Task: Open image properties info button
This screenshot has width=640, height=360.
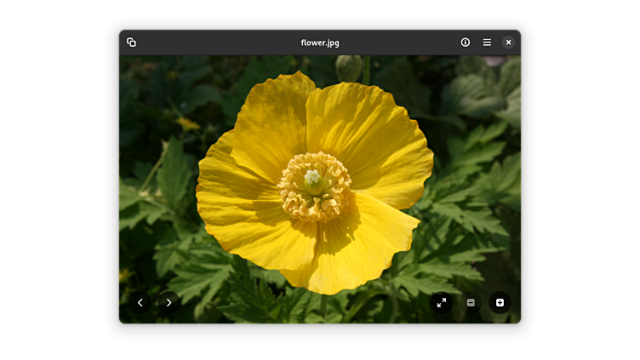Action: tap(465, 42)
